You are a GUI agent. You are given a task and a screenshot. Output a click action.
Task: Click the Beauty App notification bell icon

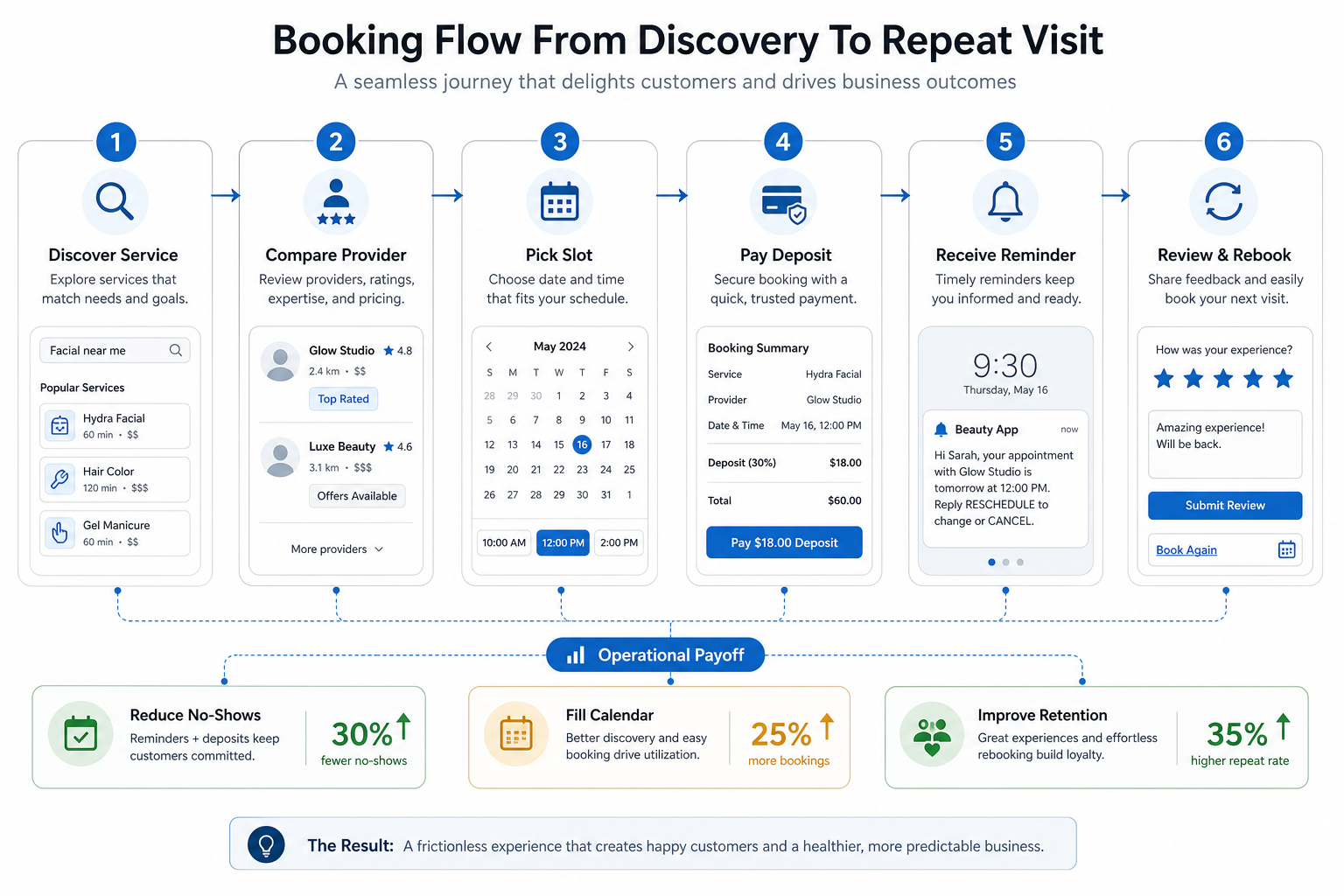[941, 429]
